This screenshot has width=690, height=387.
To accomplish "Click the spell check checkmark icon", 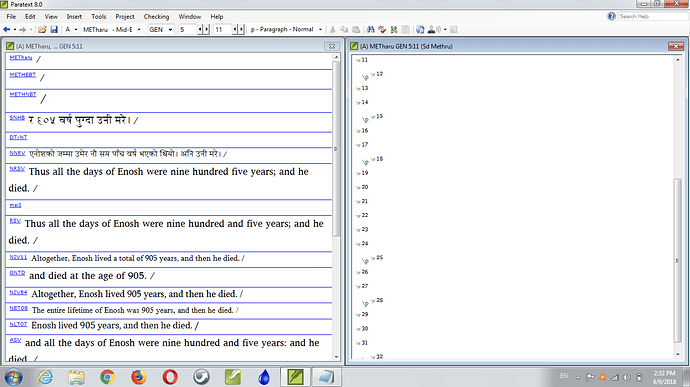I will 382,29.
